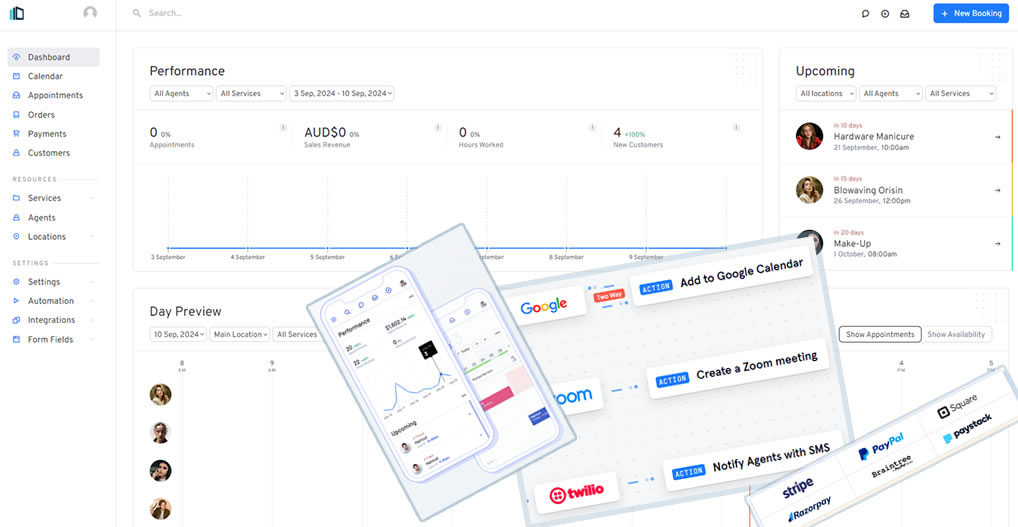The width and height of the screenshot is (1018, 527).
Task: Click the Blowaving Orisin customer avatar
Action: 810,190
